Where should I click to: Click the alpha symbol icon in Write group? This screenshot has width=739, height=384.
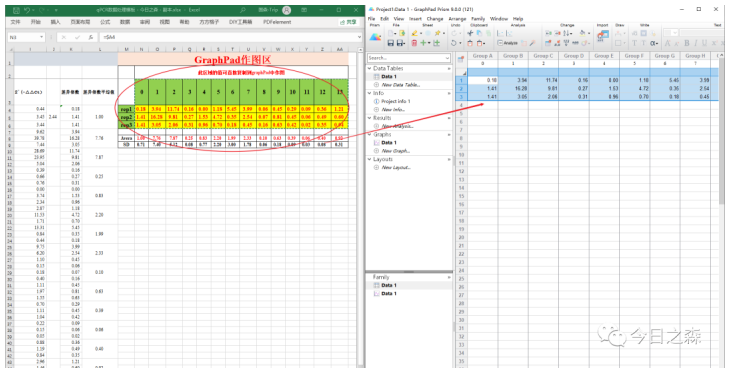[x=653, y=43]
